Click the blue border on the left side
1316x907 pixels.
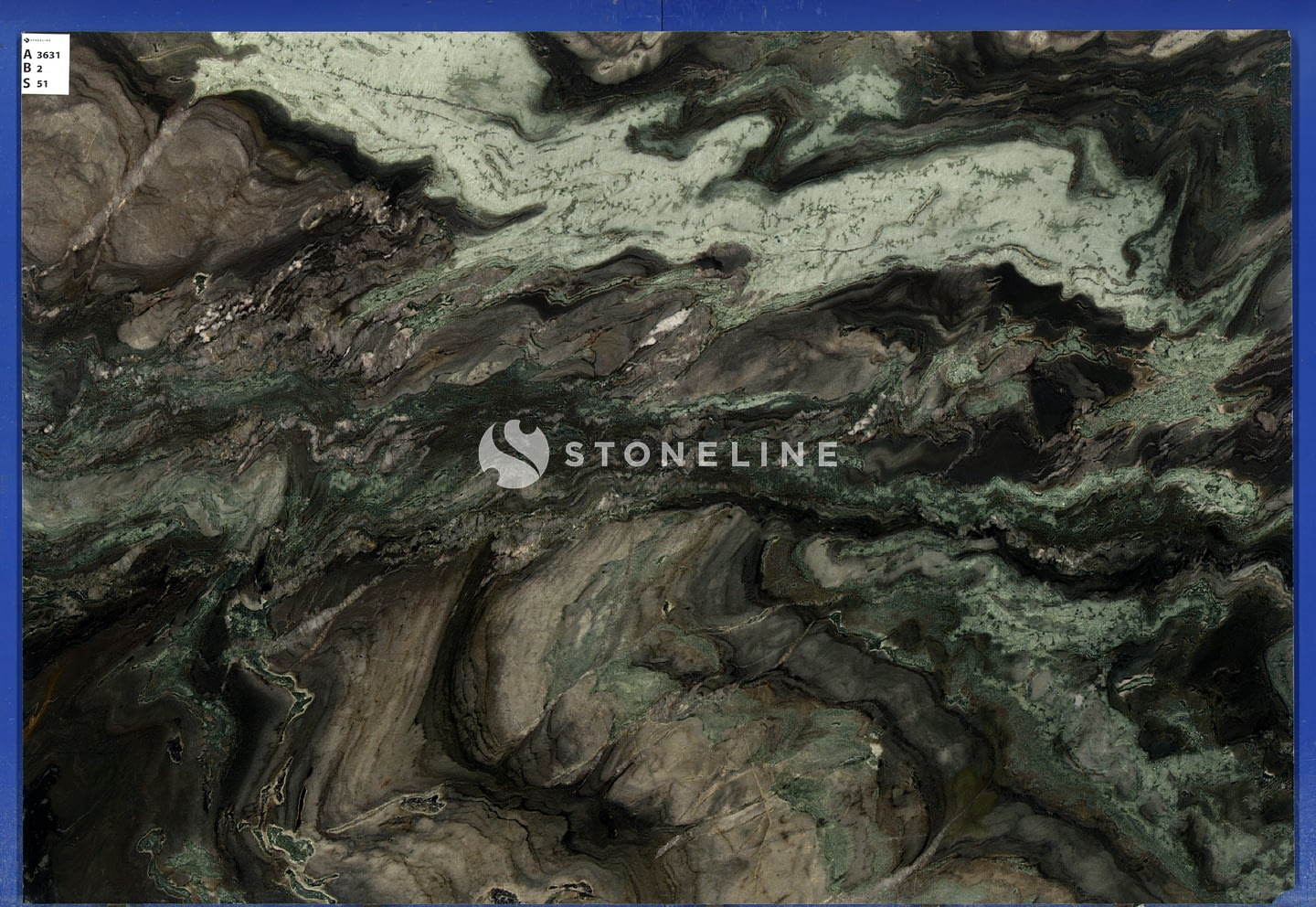click(9, 457)
